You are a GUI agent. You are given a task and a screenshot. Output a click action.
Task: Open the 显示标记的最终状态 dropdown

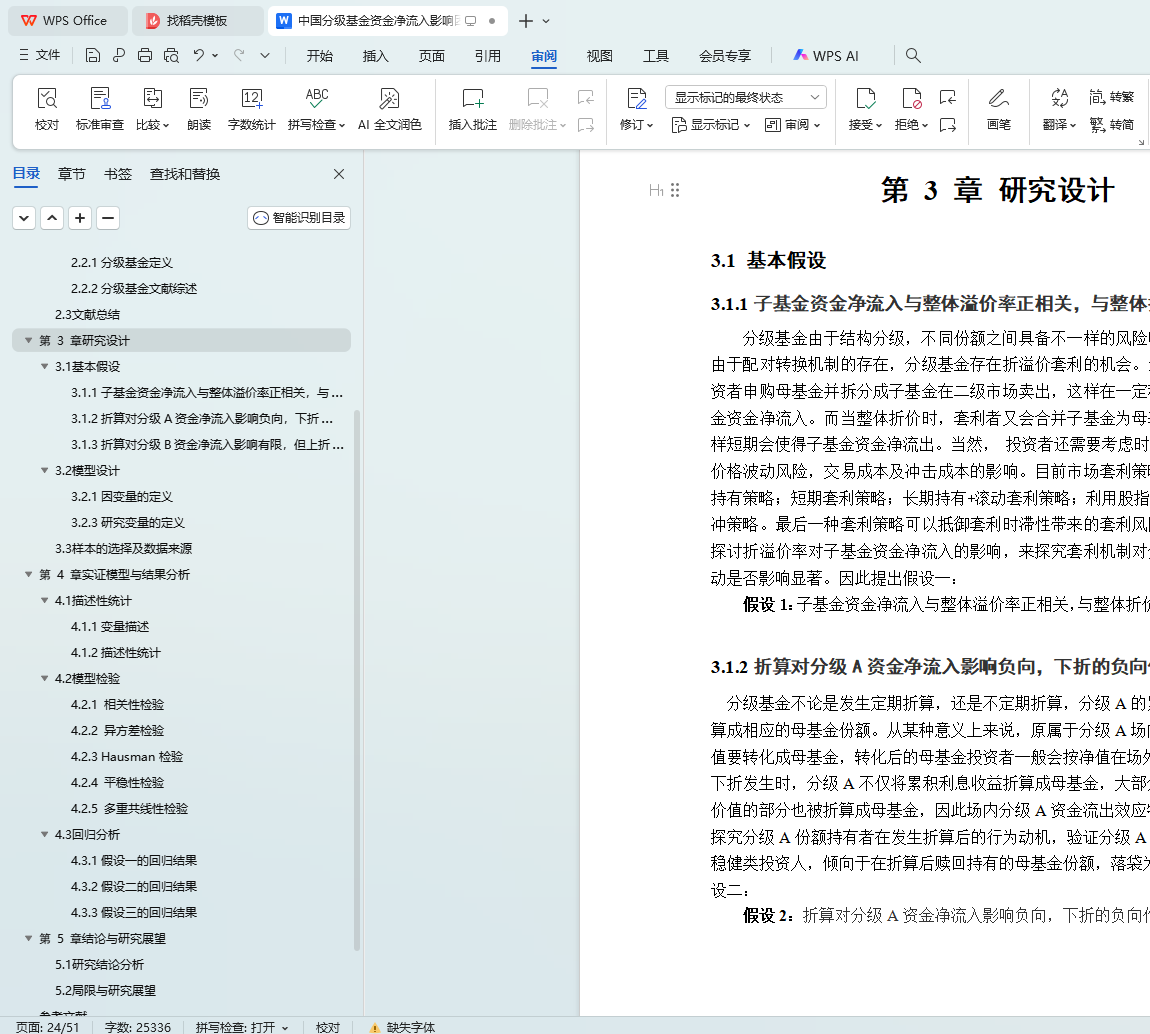745,97
